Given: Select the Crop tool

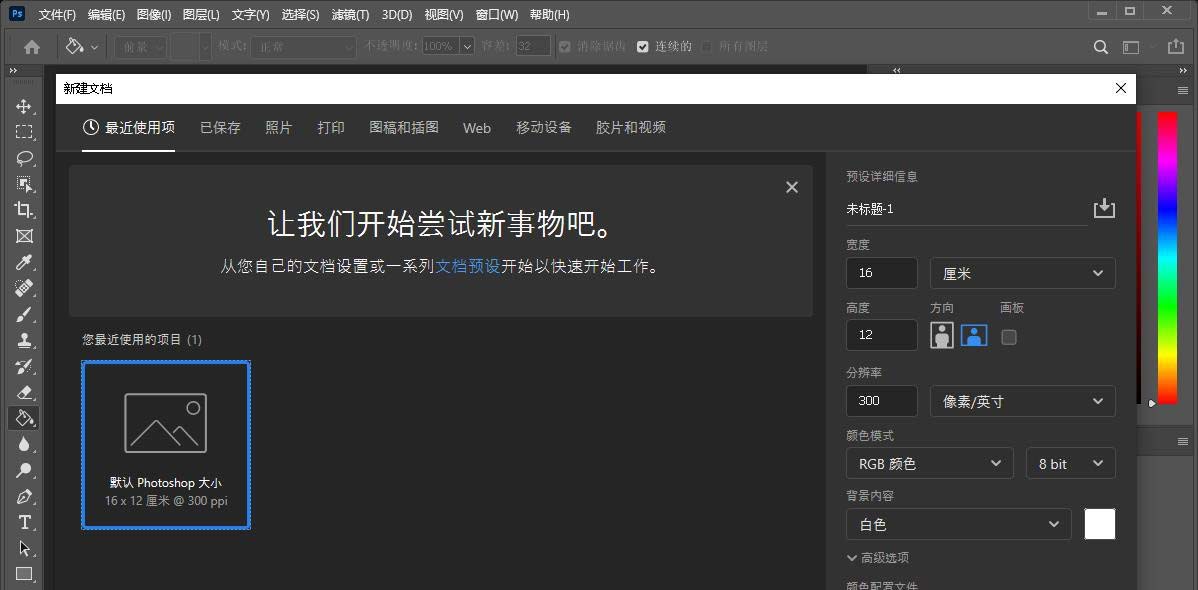Looking at the screenshot, I should click(24, 210).
